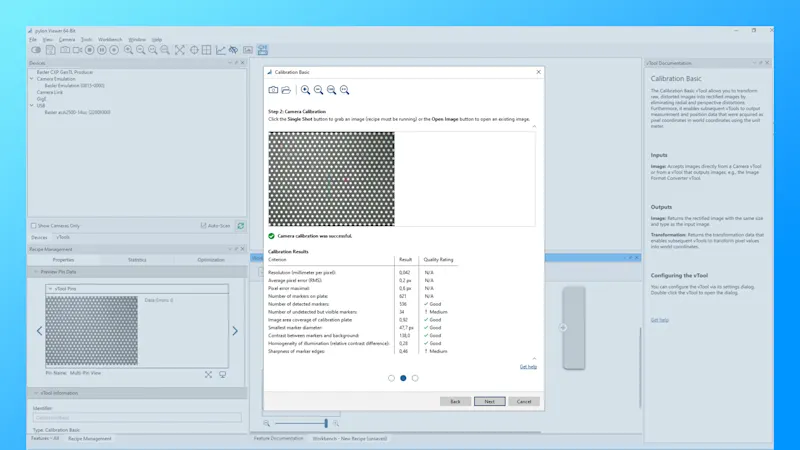Viewport: 800px width, 450px height.
Task: Start continuous shot with video camera icon
Action: pyautogui.click(x=77, y=50)
